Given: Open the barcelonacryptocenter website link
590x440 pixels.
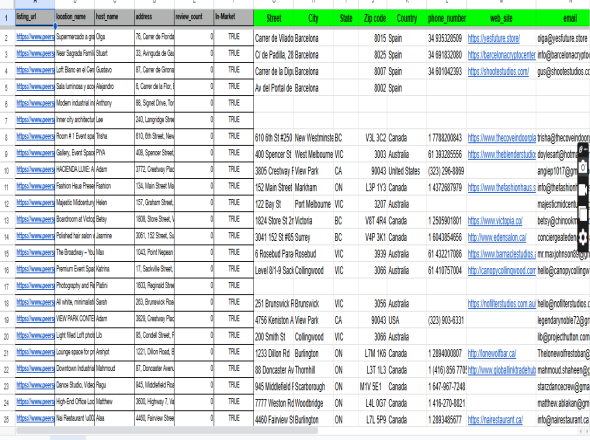Looking at the screenshot, I should (502, 55).
